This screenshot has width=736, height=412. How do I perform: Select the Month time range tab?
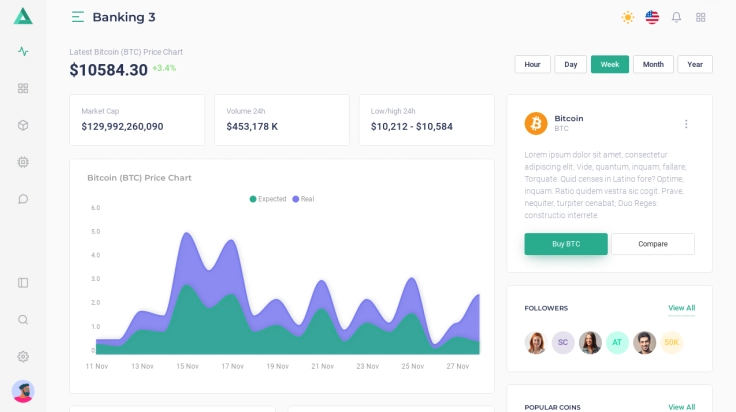(x=653, y=64)
